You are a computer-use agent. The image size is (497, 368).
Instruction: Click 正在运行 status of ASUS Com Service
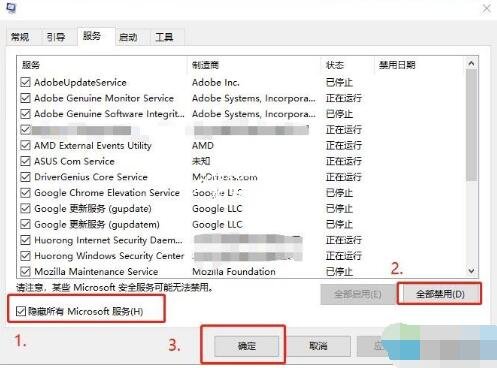click(344, 161)
